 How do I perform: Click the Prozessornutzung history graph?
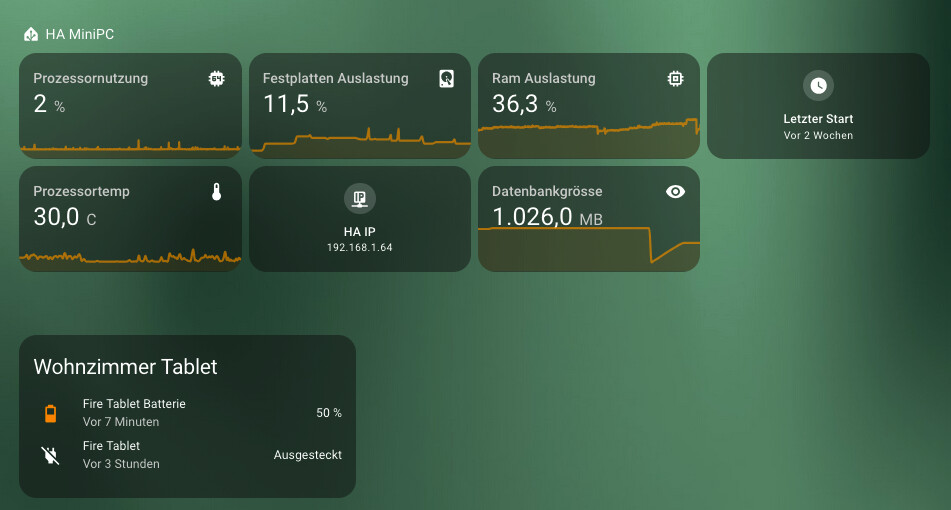pos(130,147)
